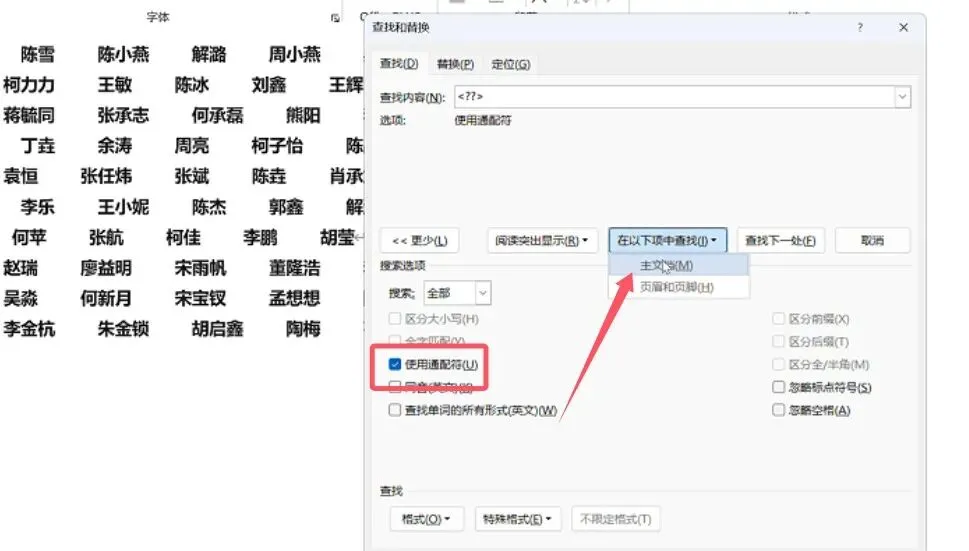Click the 查找内容 input field
969x551 pixels.
(x=674, y=96)
